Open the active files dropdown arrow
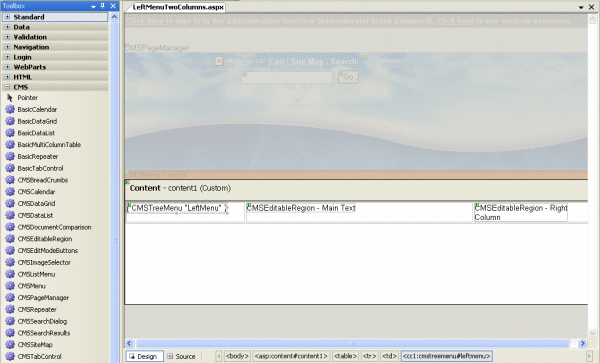This screenshot has width=600, height=363. (x=581, y=7)
